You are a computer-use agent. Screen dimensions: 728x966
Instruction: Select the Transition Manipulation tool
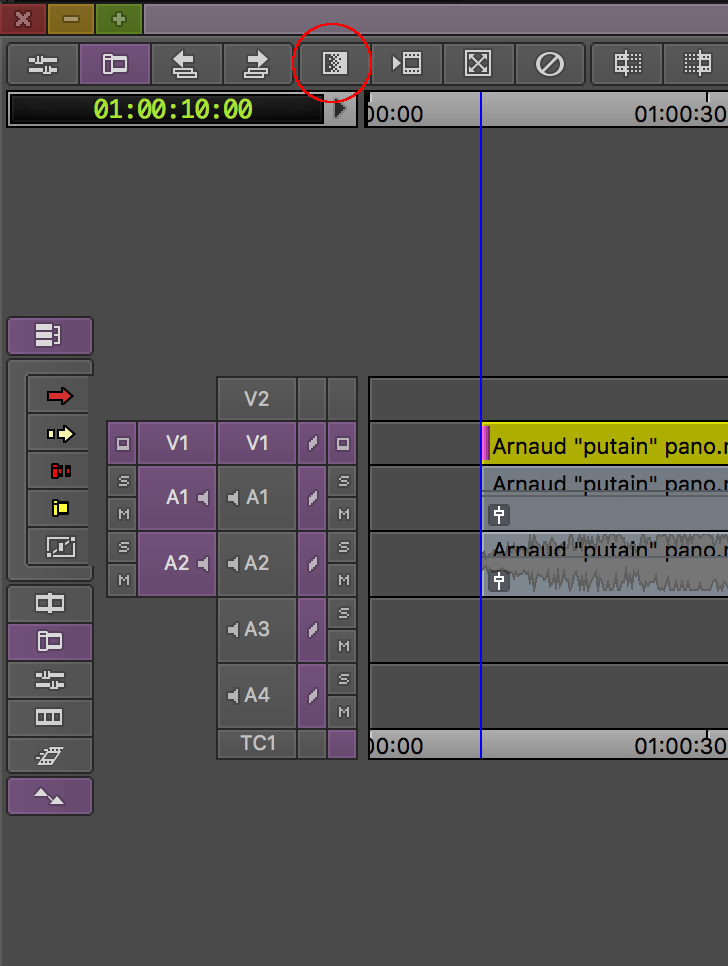point(60,546)
